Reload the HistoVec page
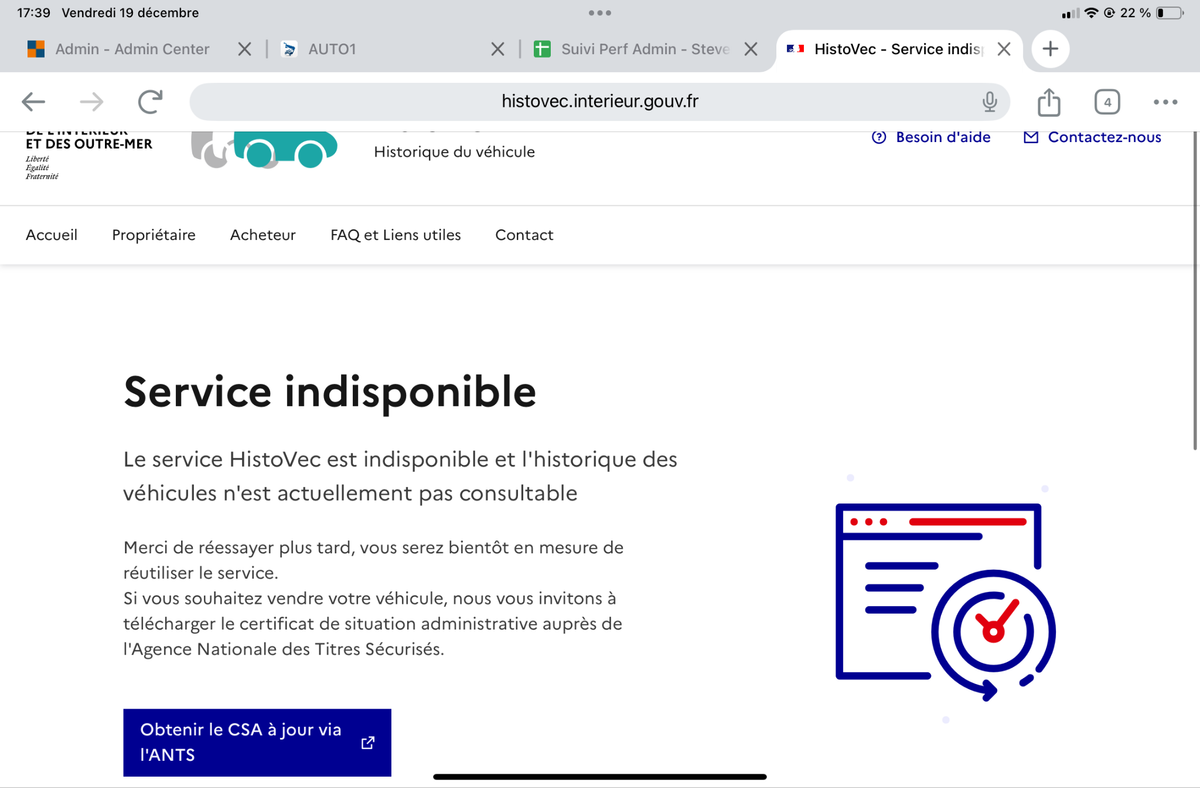 click(150, 101)
